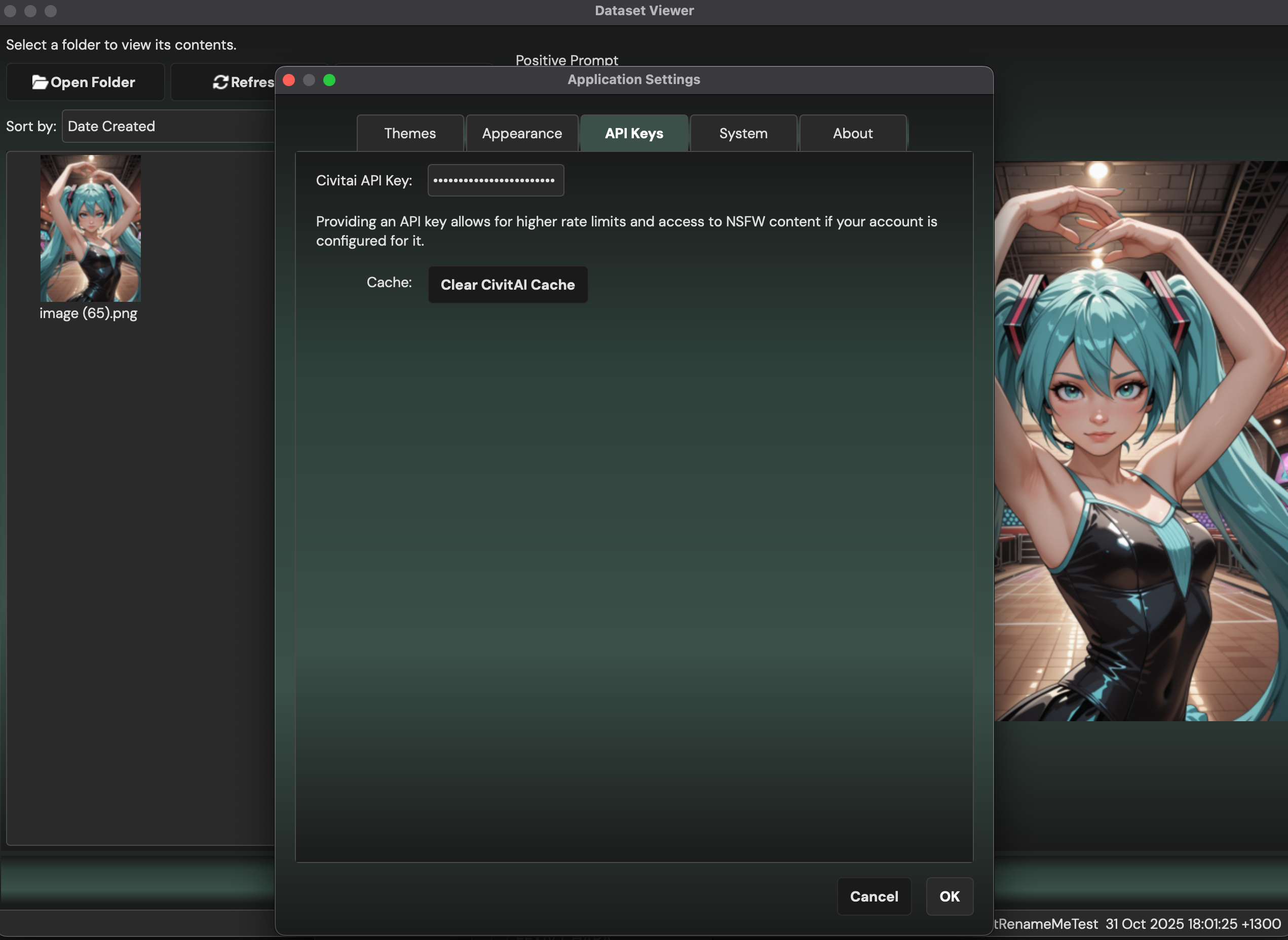The image size is (1288, 940).
Task: Switch to the Themes tab
Action: 409,133
